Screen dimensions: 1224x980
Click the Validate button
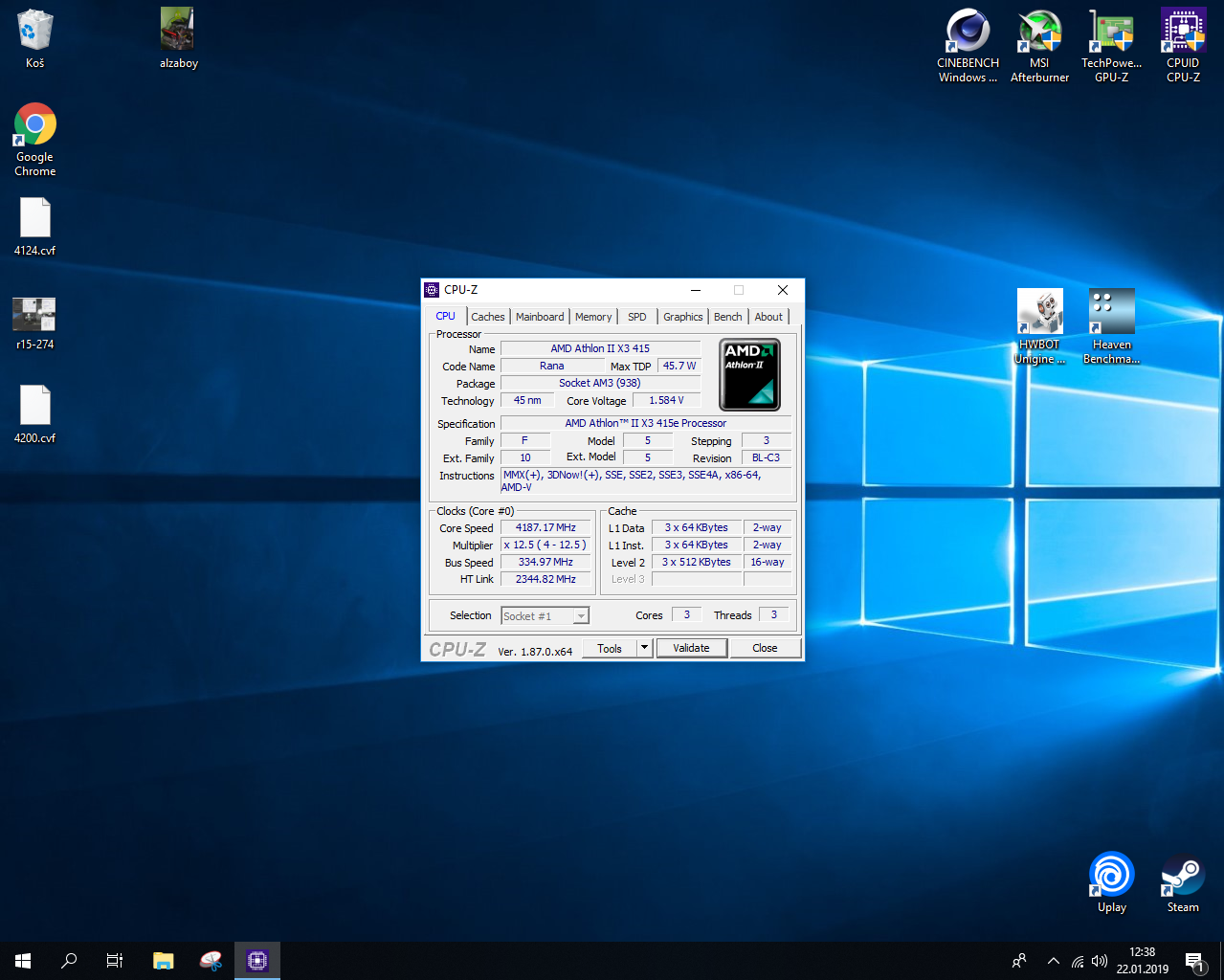(691, 648)
